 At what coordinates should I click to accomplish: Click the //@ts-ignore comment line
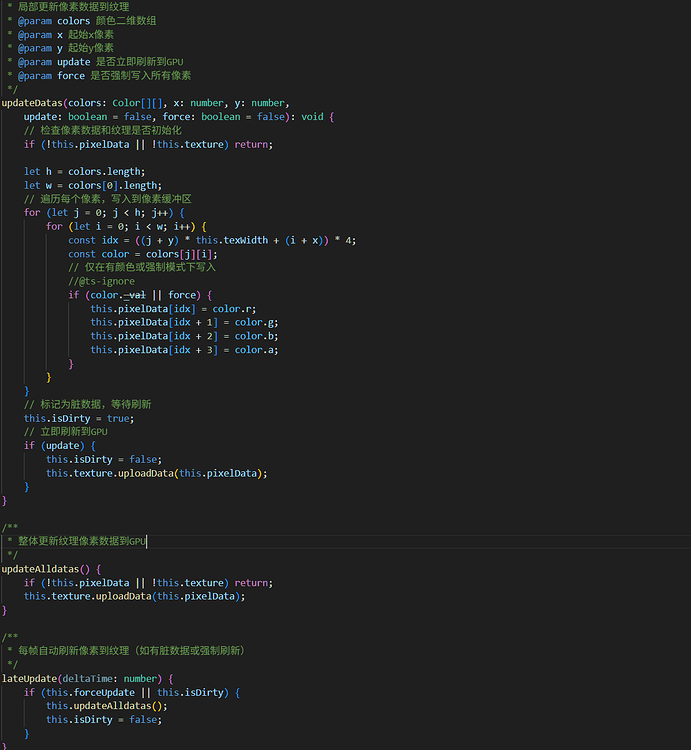coord(101,281)
